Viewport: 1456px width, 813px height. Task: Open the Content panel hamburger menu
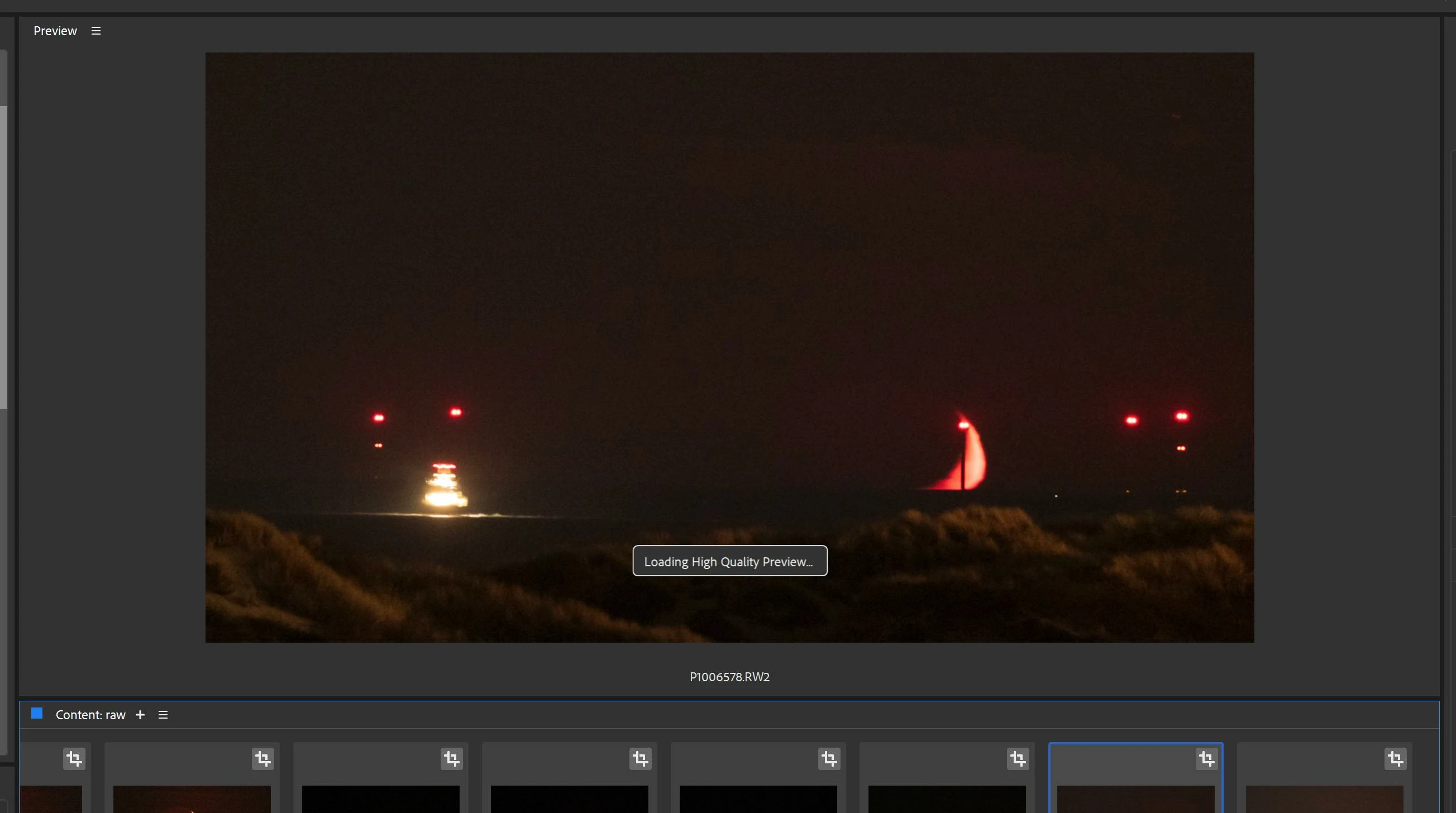163,715
